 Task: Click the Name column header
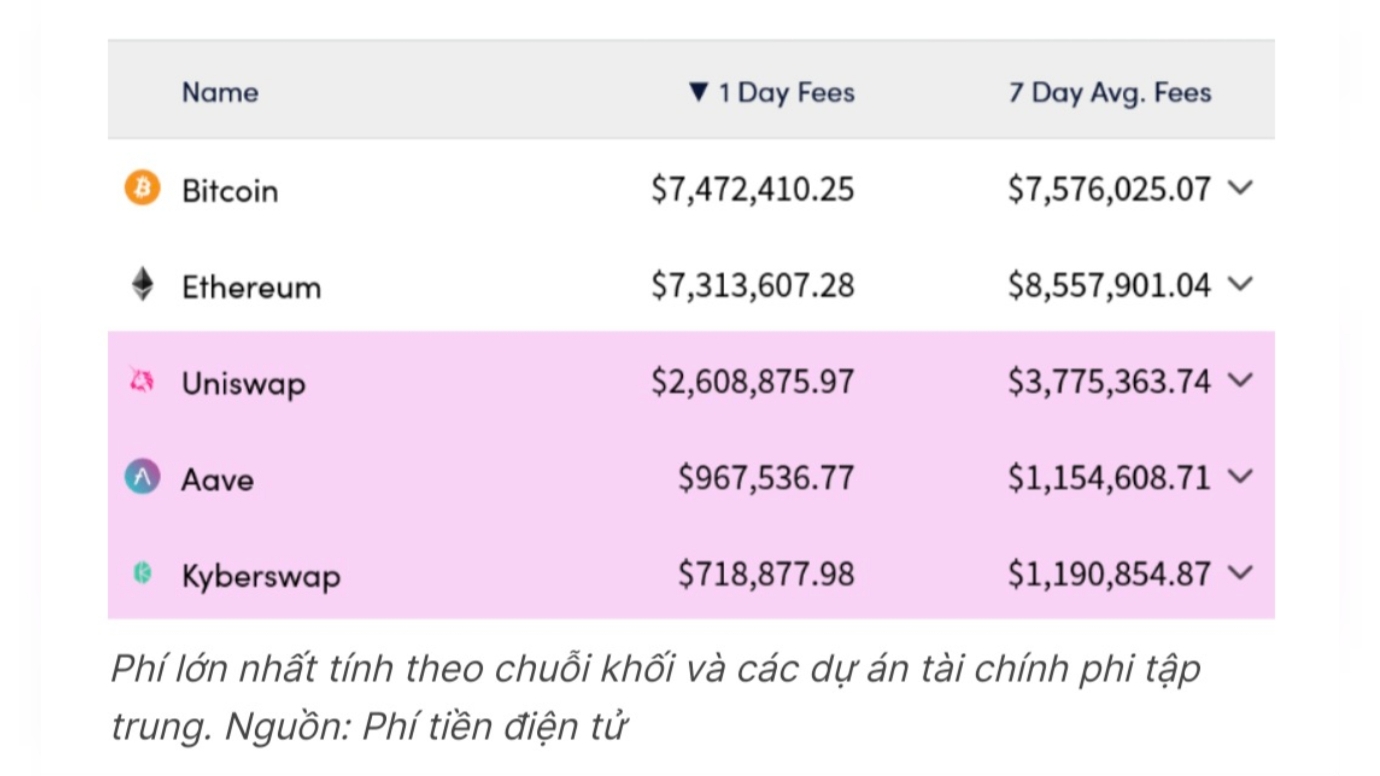point(220,93)
